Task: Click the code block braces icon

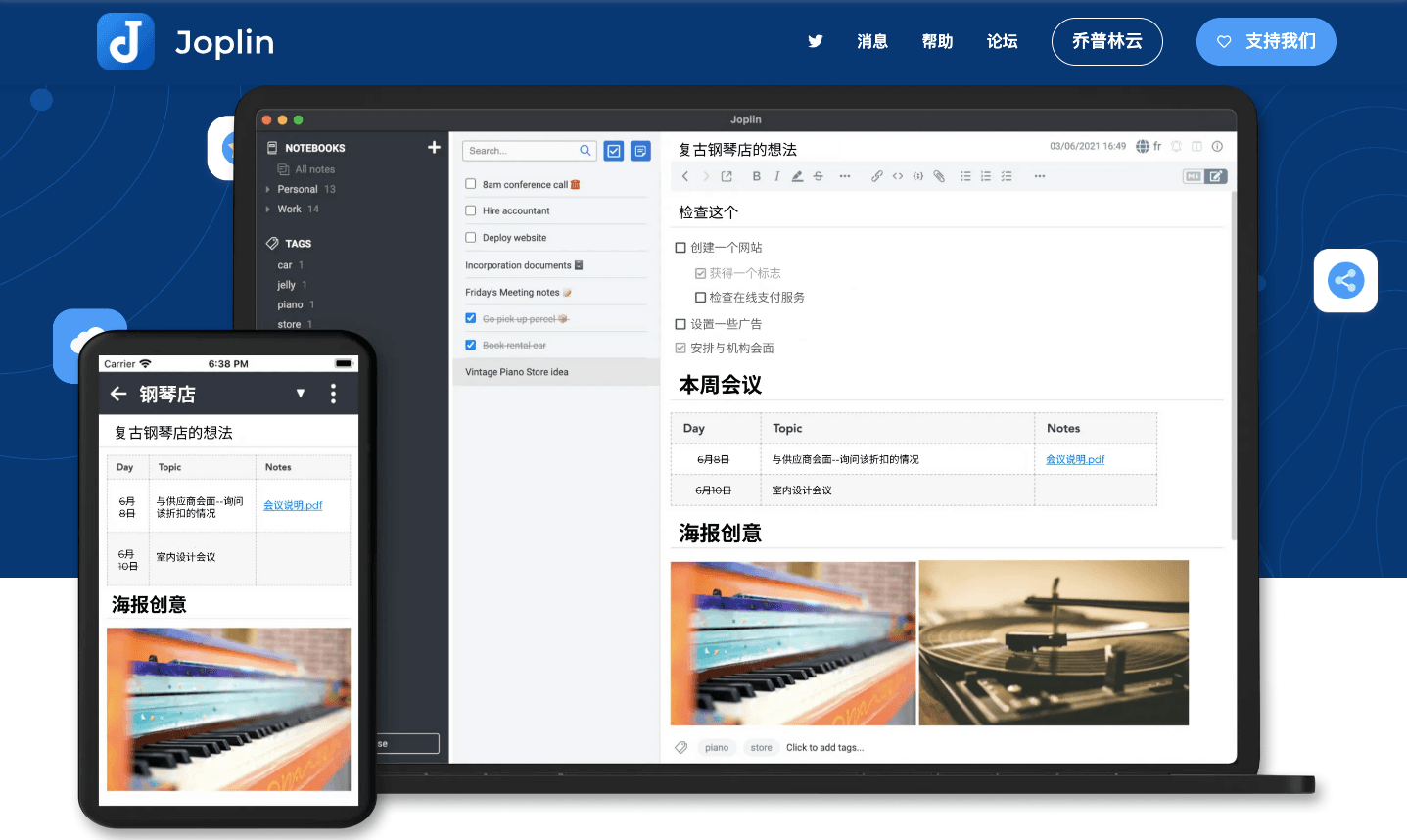Action: click(x=918, y=176)
